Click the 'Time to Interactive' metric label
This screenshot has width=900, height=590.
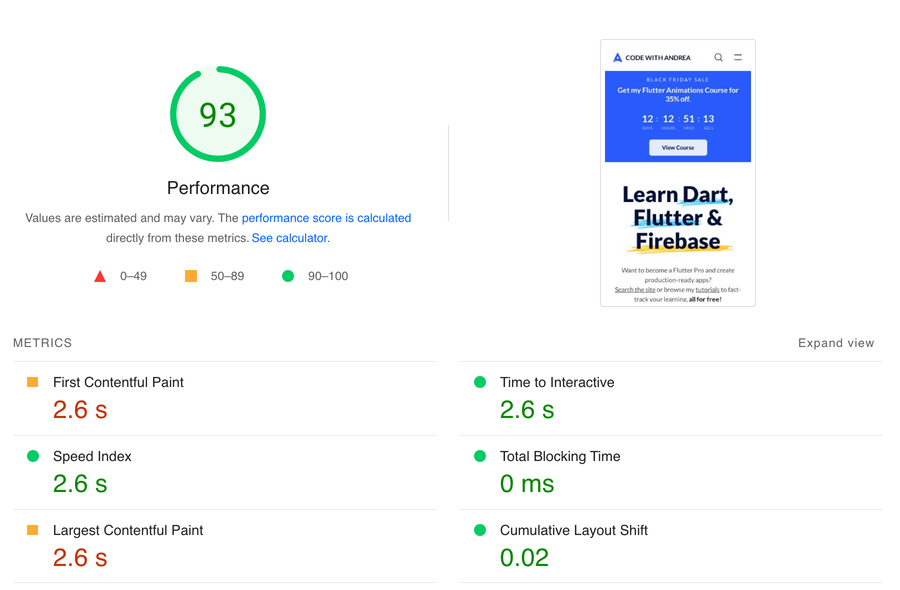tap(557, 382)
